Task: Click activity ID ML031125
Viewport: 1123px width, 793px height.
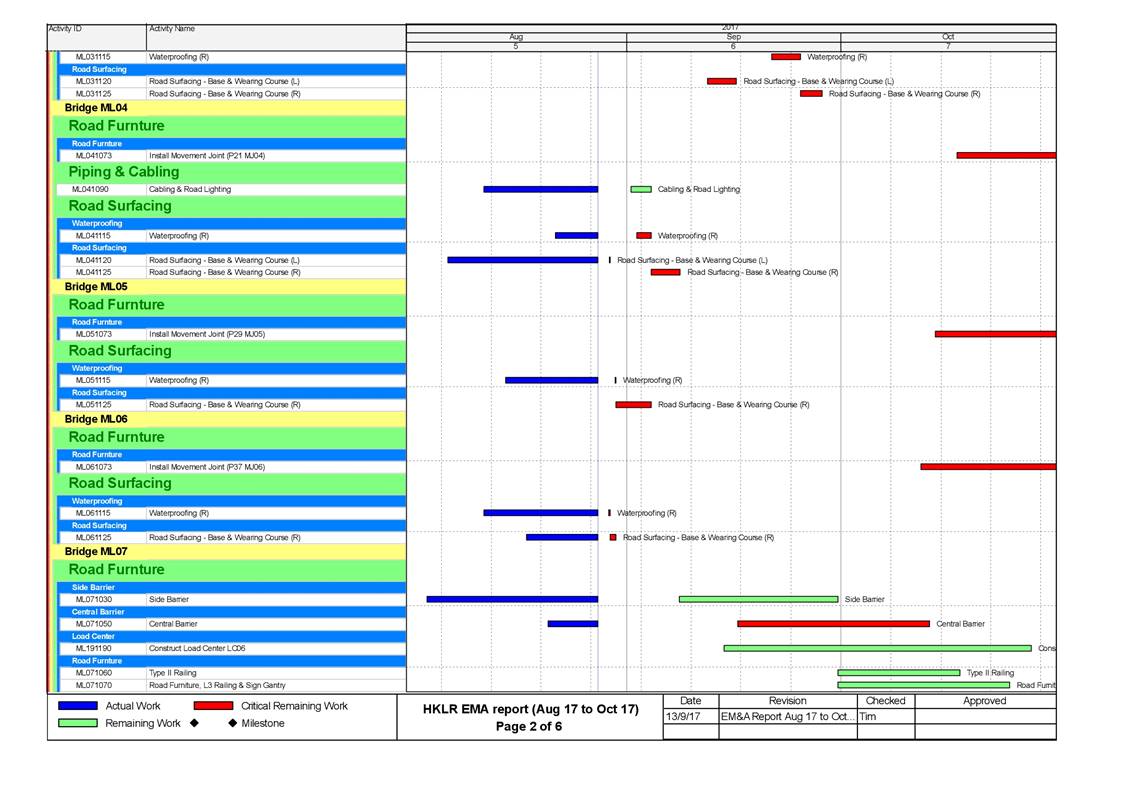Action: point(93,94)
